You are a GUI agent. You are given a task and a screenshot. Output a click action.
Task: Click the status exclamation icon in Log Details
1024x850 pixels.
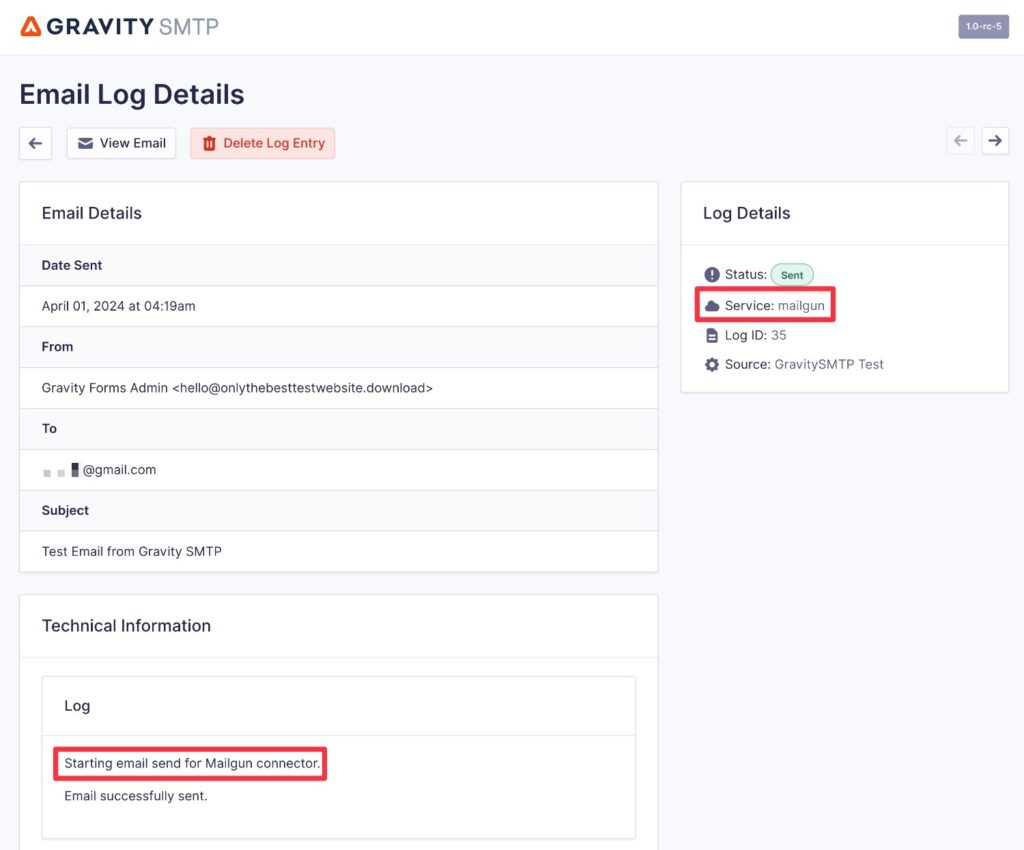(712, 274)
